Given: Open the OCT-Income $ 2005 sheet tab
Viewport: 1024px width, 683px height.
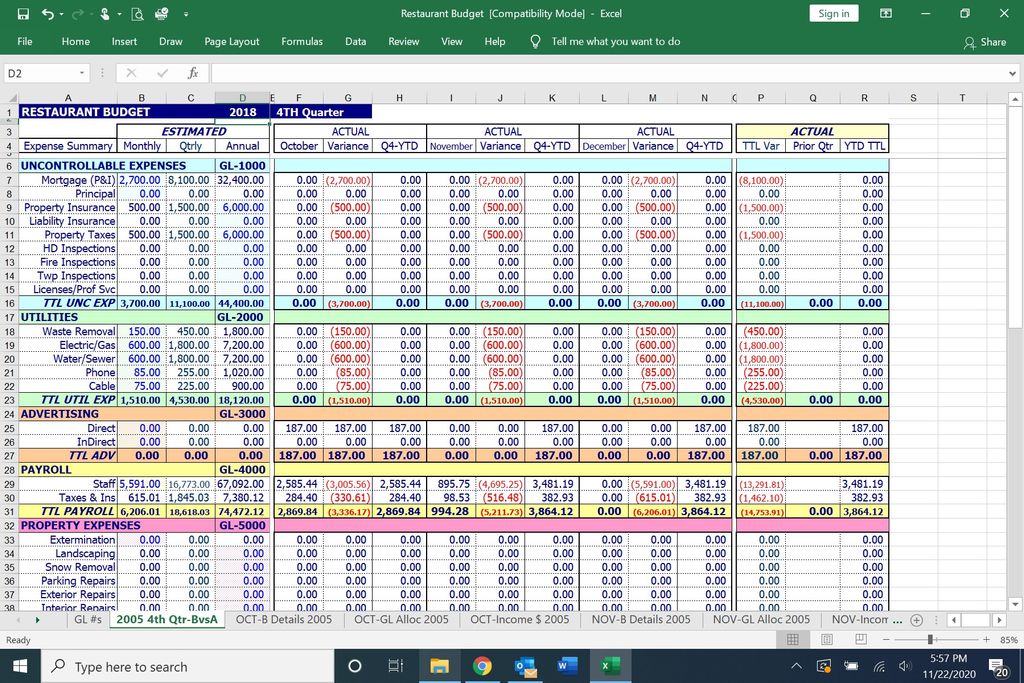Looking at the screenshot, I should click(x=520, y=620).
